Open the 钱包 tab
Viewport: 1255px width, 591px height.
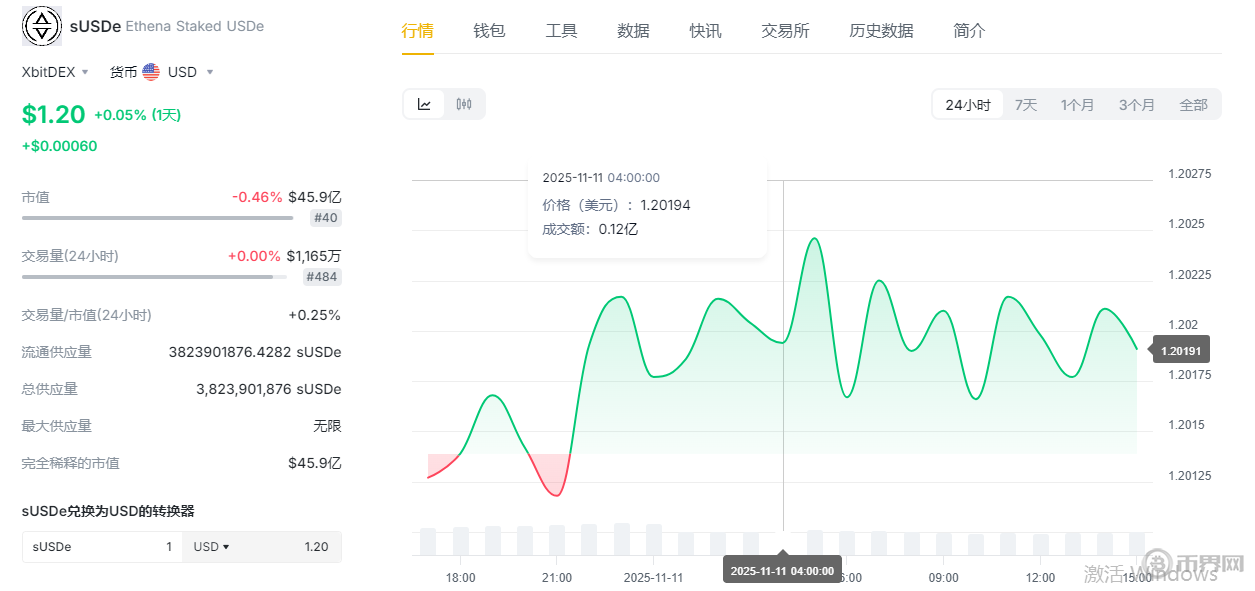tap(490, 30)
